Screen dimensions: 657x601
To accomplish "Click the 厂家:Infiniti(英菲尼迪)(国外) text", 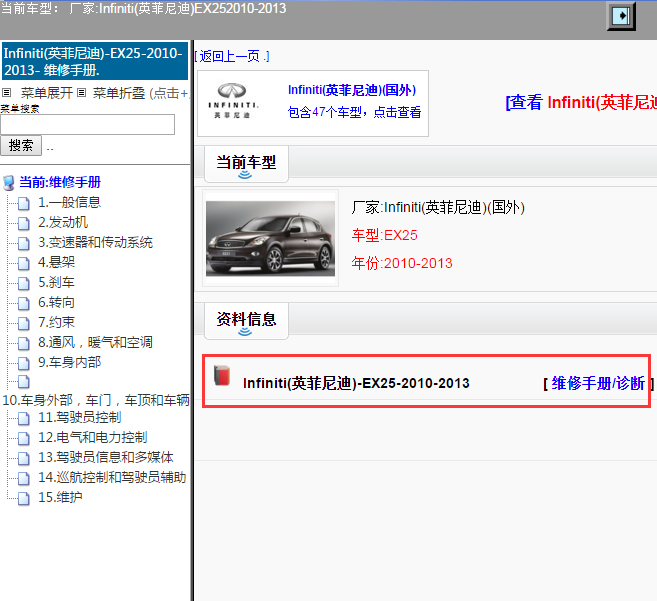I will pyautogui.click(x=438, y=207).
